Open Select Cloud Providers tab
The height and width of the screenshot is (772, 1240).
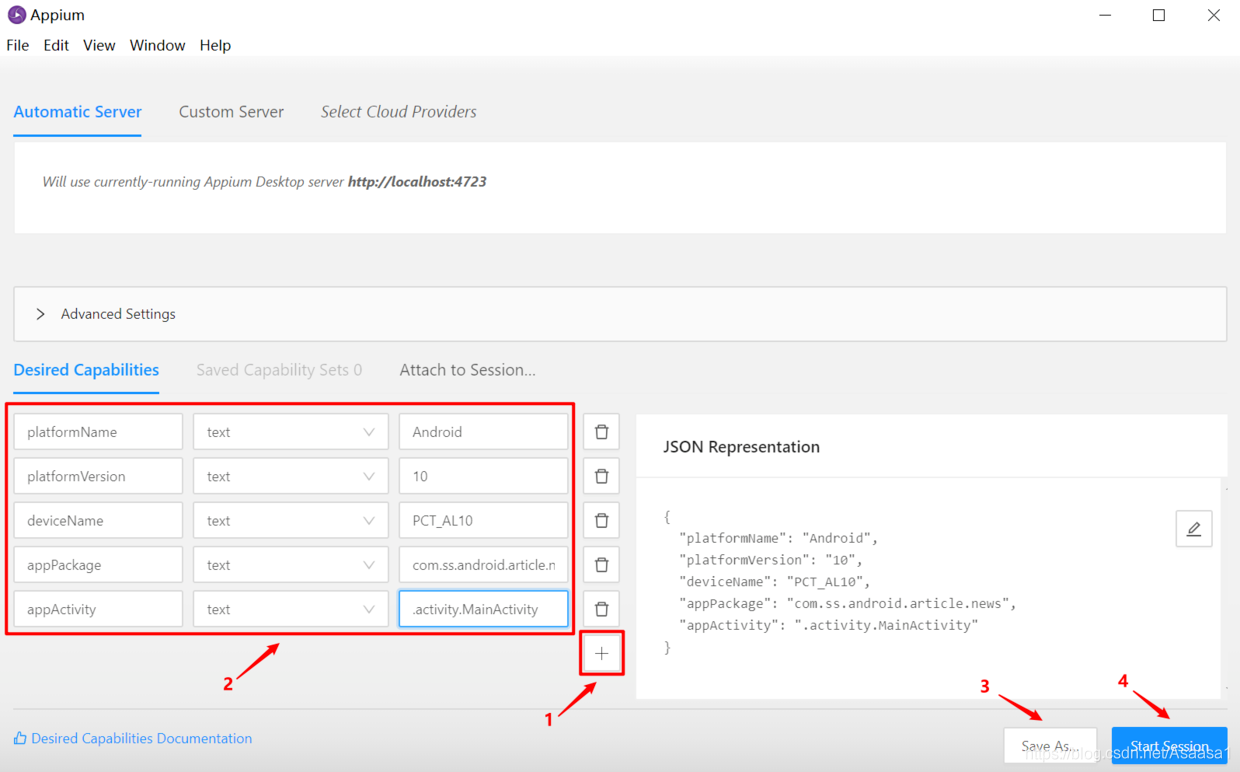[x=399, y=112]
